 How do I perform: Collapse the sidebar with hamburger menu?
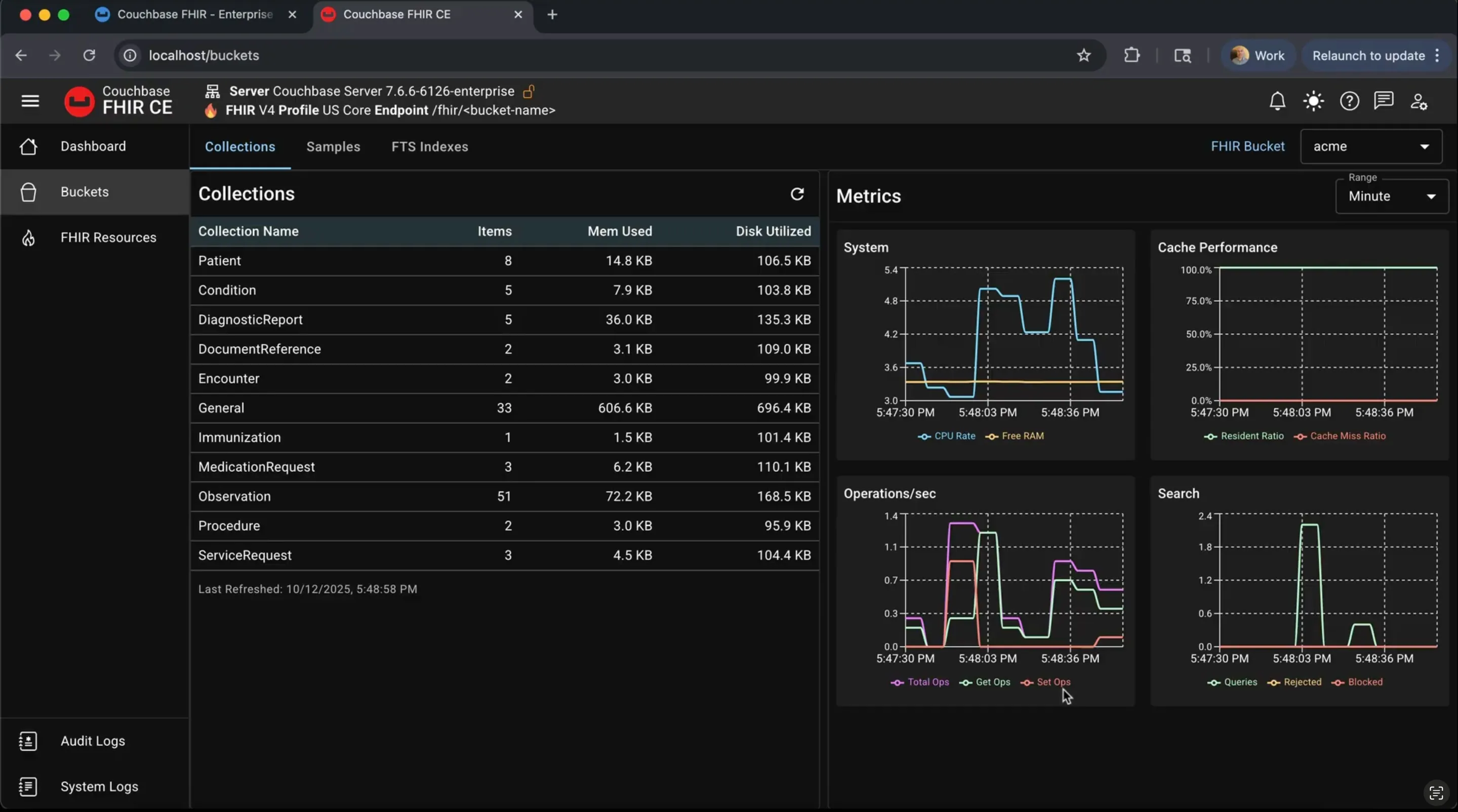(x=29, y=101)
